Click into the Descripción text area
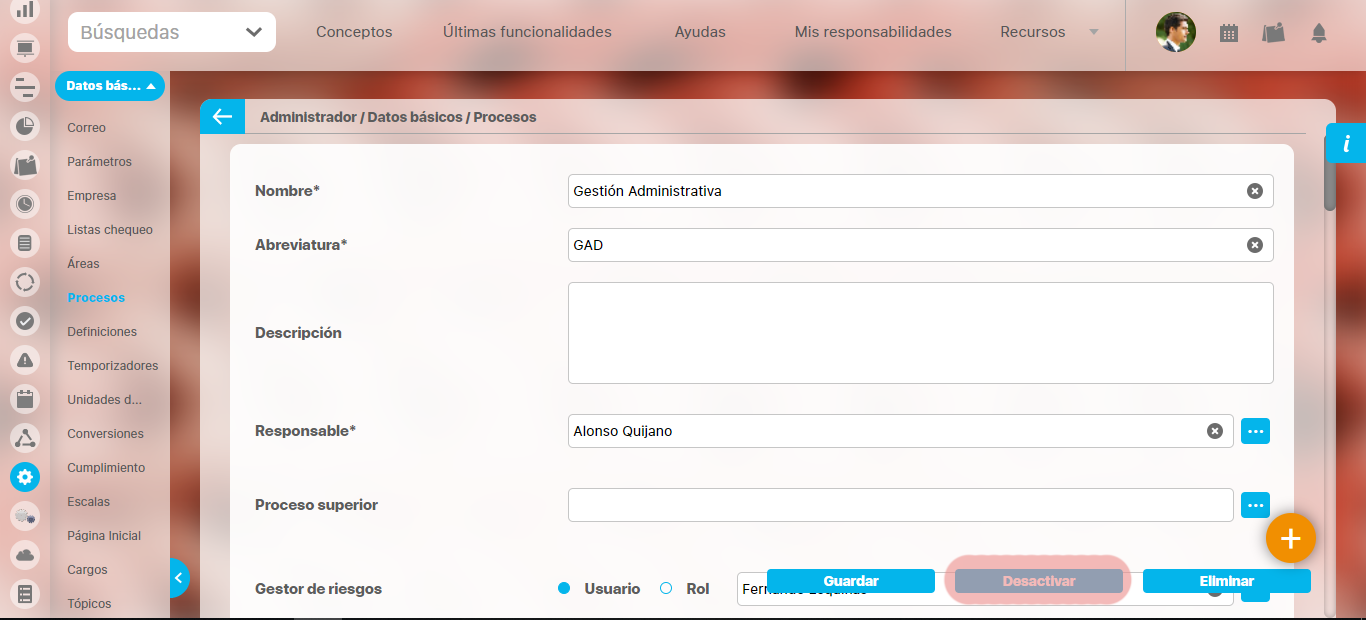Viewport: 1366px width, 620px height. pyautogui.click(x=920, y=333)
